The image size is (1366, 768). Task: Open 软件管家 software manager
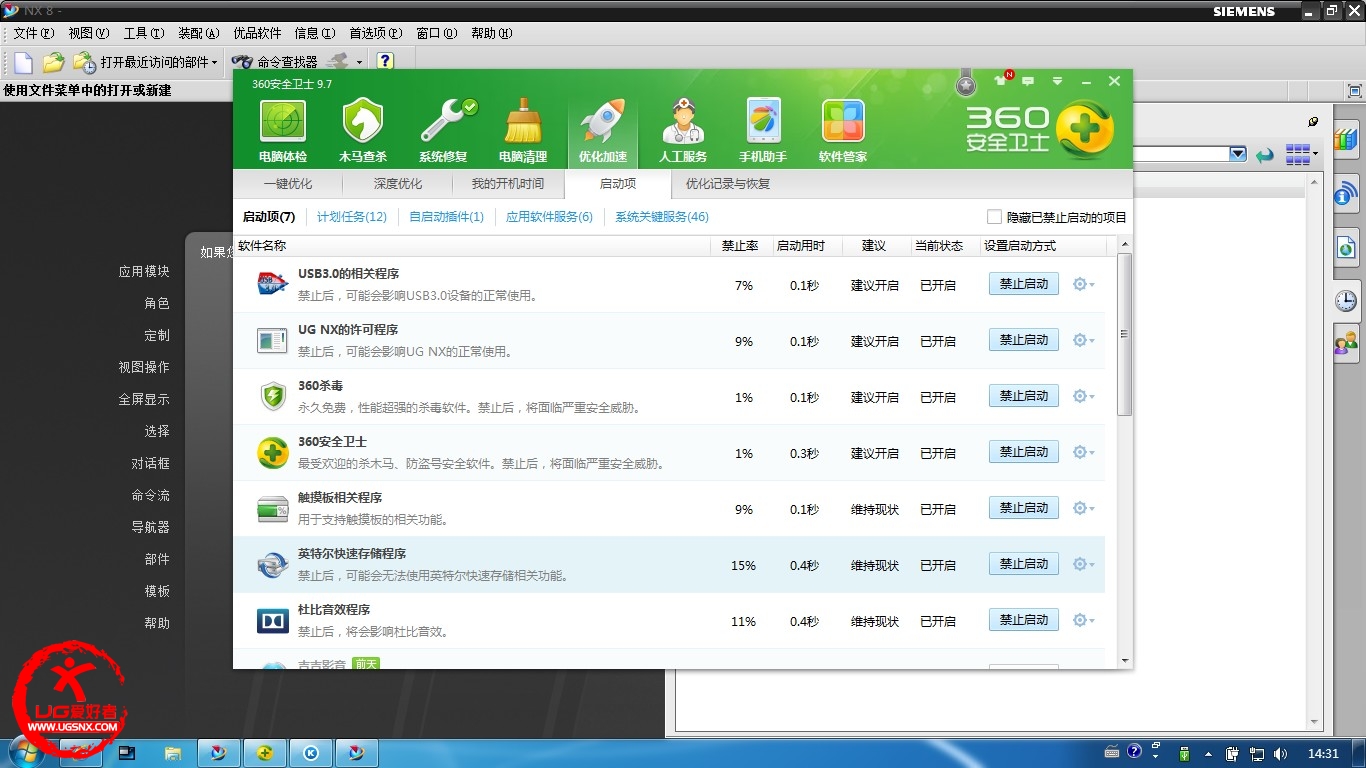pyautogui.click(x=843, y=130)
